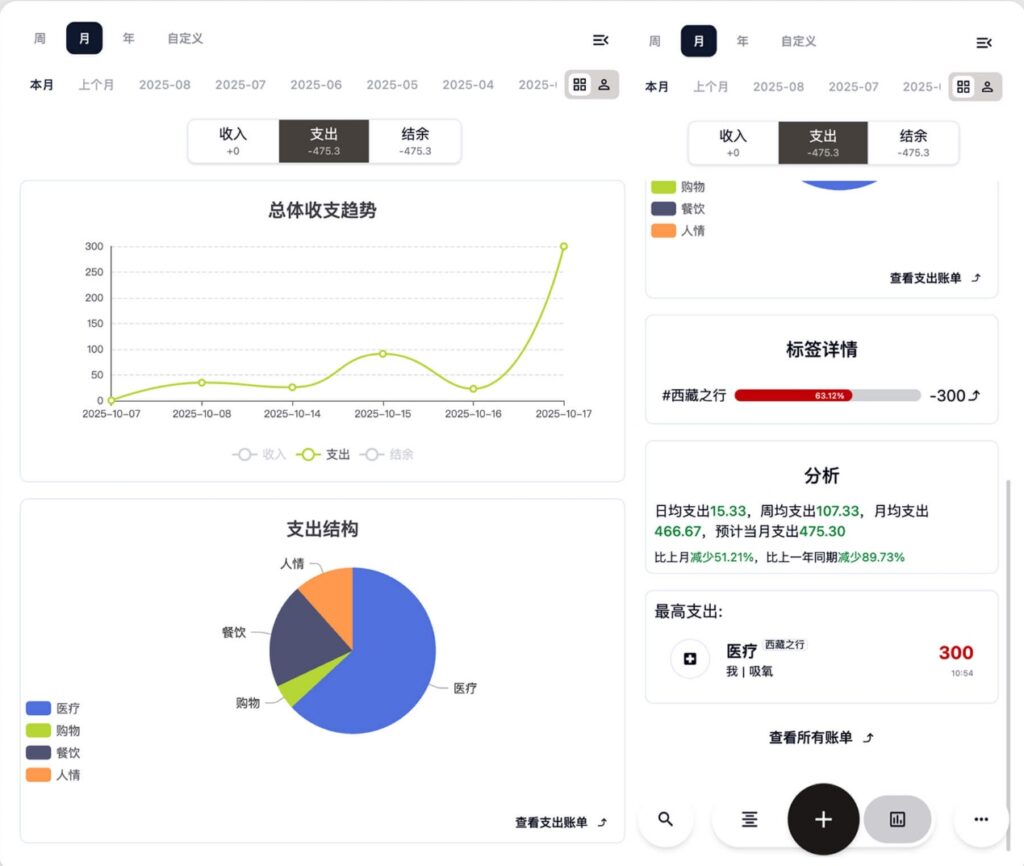Click the medical cross icon under 最高支出

point(689,659)
